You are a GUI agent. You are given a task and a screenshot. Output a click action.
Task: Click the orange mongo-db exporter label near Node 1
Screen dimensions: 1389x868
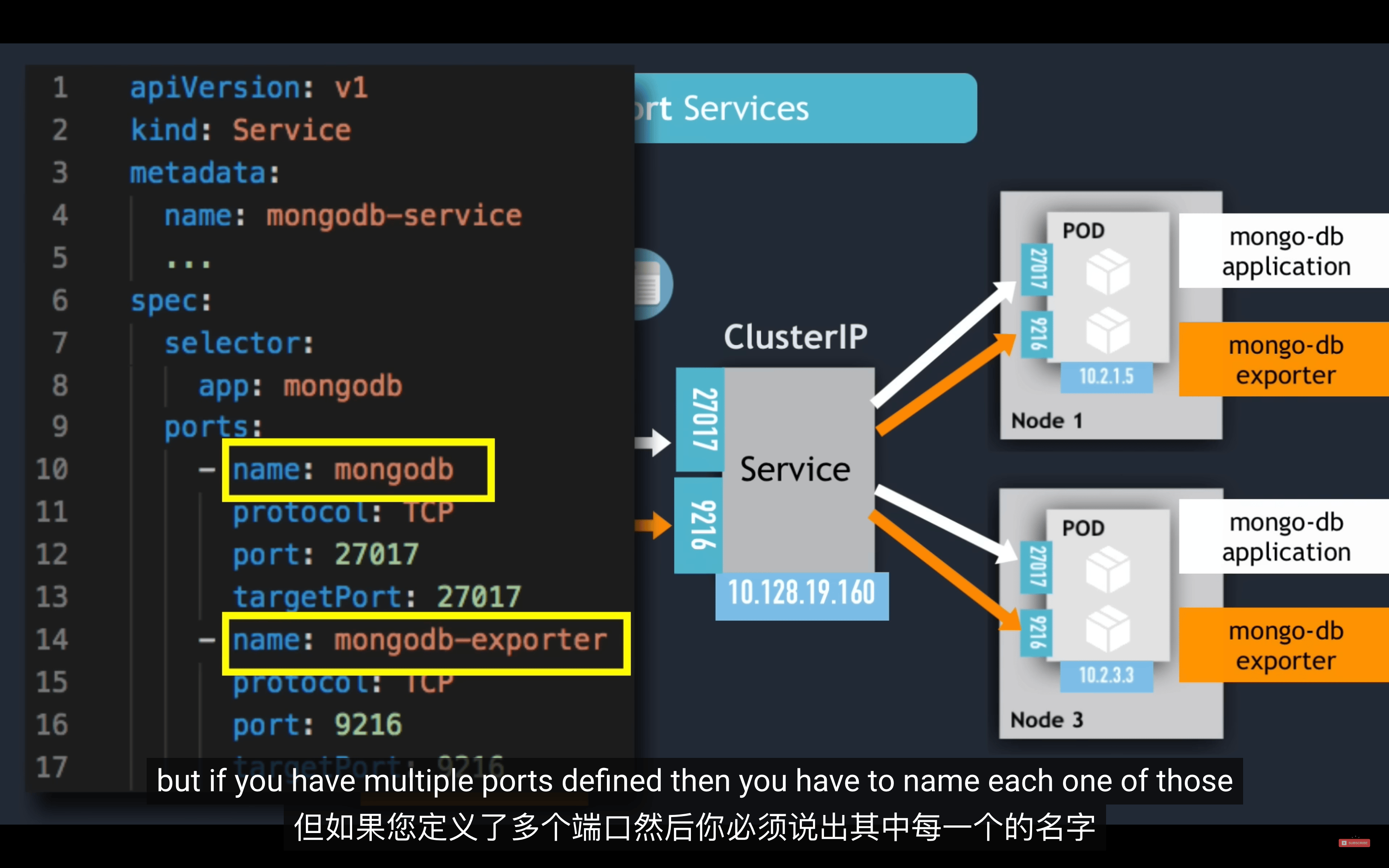(x=1285, y=359)
